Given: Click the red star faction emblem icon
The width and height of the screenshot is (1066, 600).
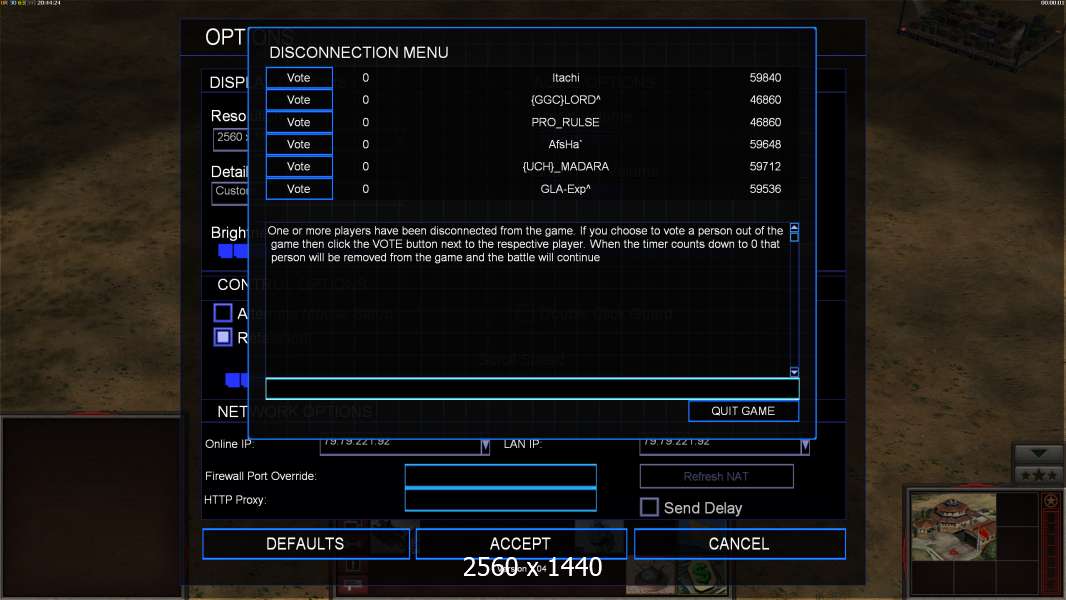Looking at the screenshot, I should [1050, 501].
